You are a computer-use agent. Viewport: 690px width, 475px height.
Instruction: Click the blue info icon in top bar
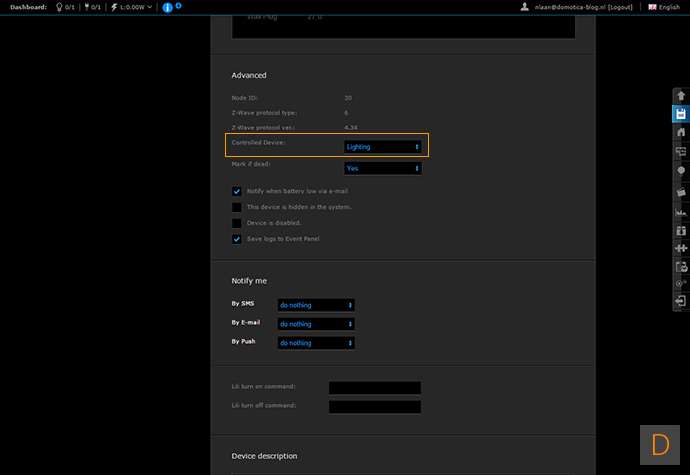[167, 7]
